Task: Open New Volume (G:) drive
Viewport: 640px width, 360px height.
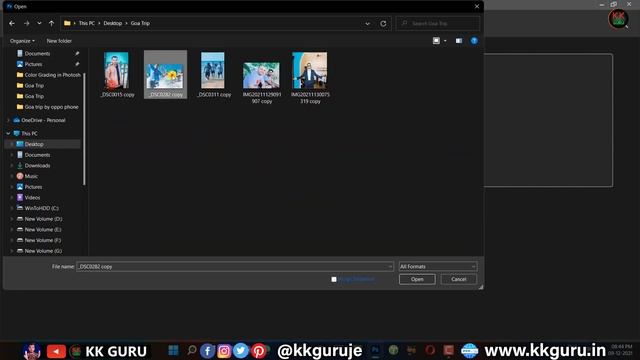Action: click(43, 251)
